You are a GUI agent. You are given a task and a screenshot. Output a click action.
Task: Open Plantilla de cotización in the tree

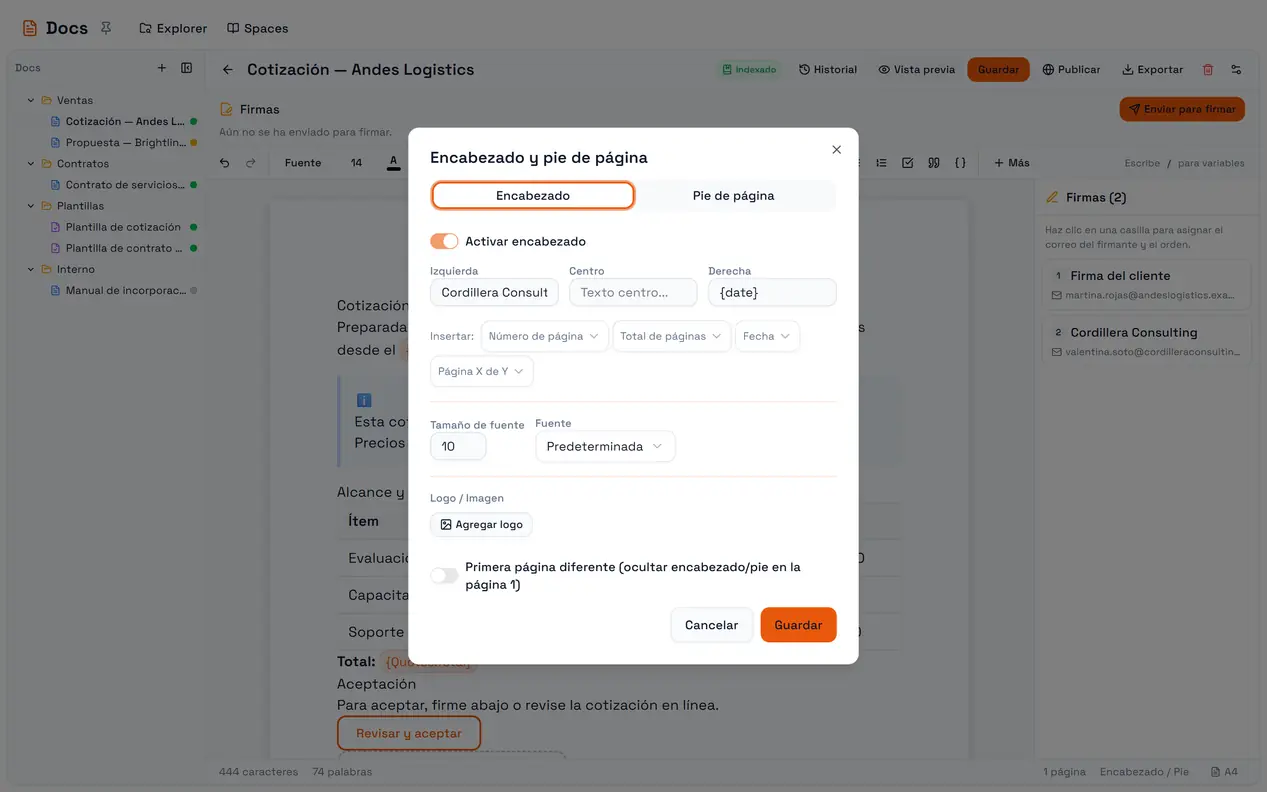click(123, 227)
